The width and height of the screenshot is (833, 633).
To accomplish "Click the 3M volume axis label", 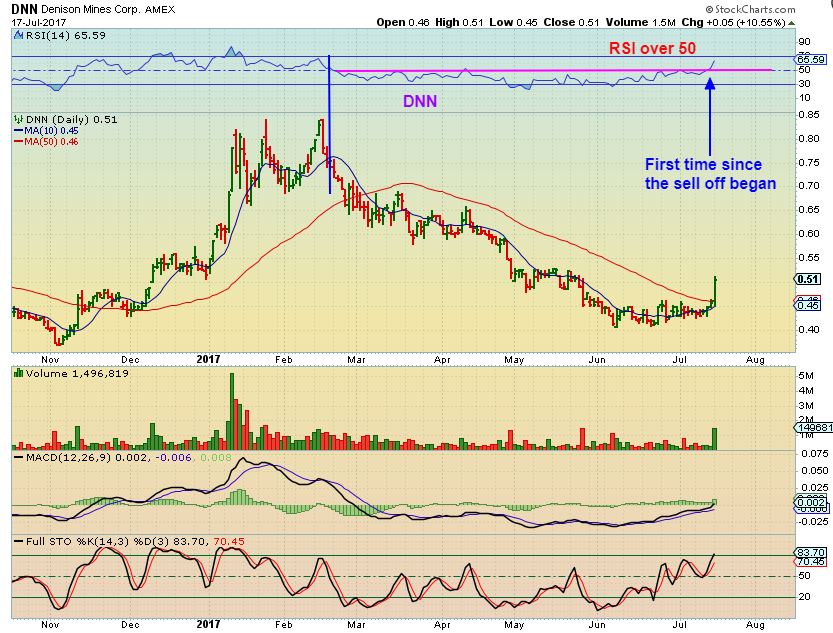I will pos(806,406).
